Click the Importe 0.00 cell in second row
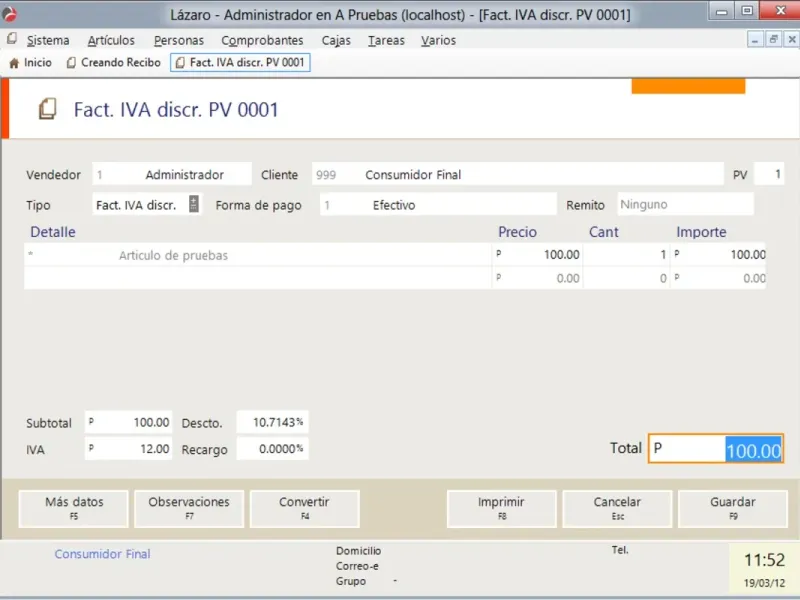Image resolution: width=800 pixels, height=600 pixels. (x=718, y=278)
